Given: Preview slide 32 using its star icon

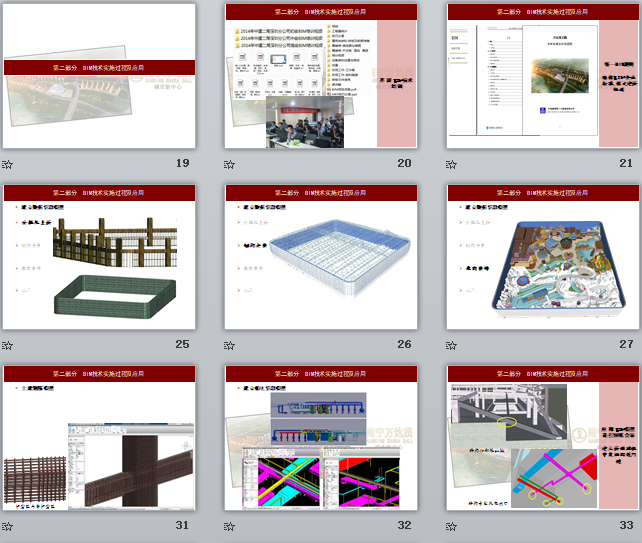Looking at the screenshot, I should [x=229, y=526].
